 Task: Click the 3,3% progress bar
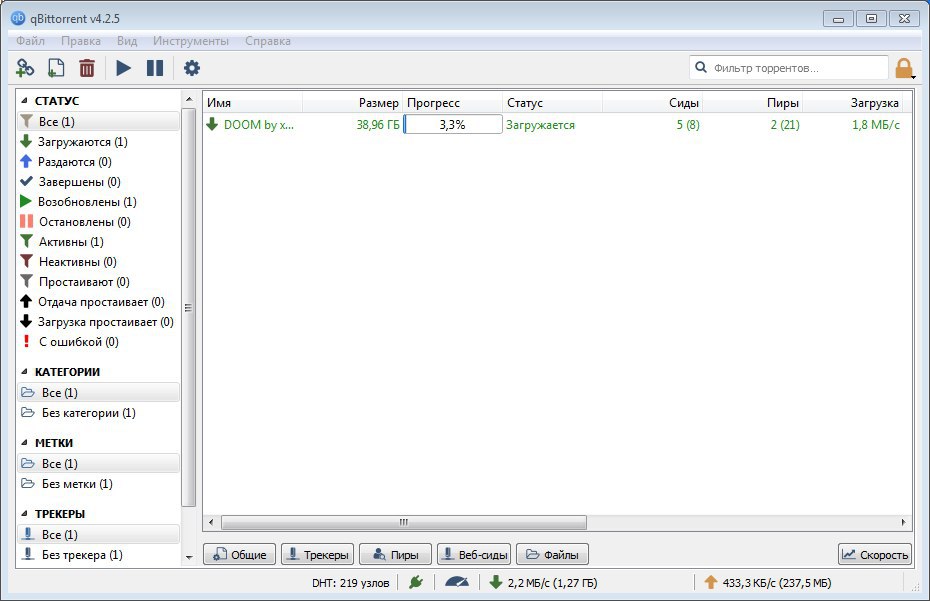click(453, 125)
